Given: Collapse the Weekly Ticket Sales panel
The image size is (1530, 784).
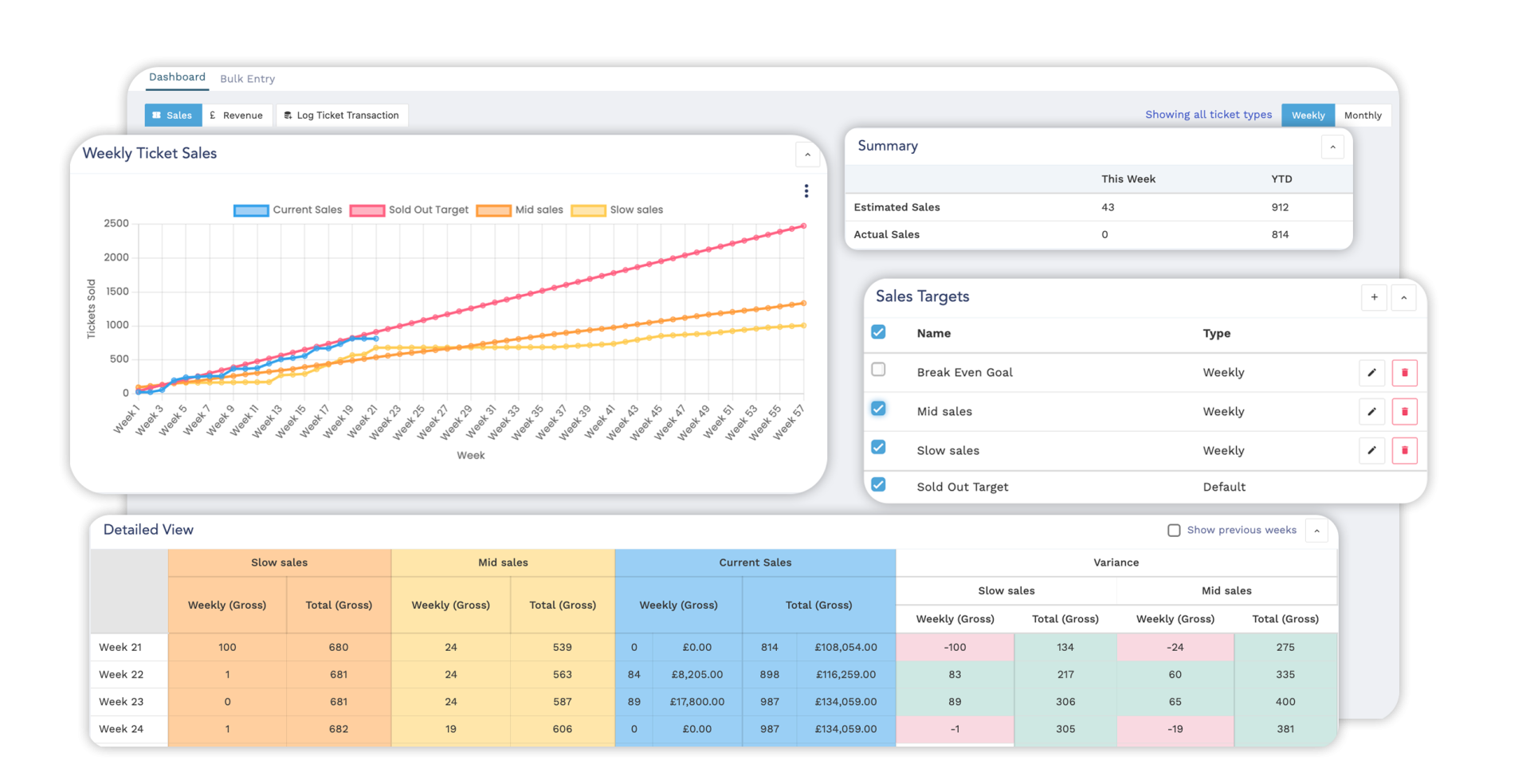Looking at the screenshot, I should pos(807,154).
